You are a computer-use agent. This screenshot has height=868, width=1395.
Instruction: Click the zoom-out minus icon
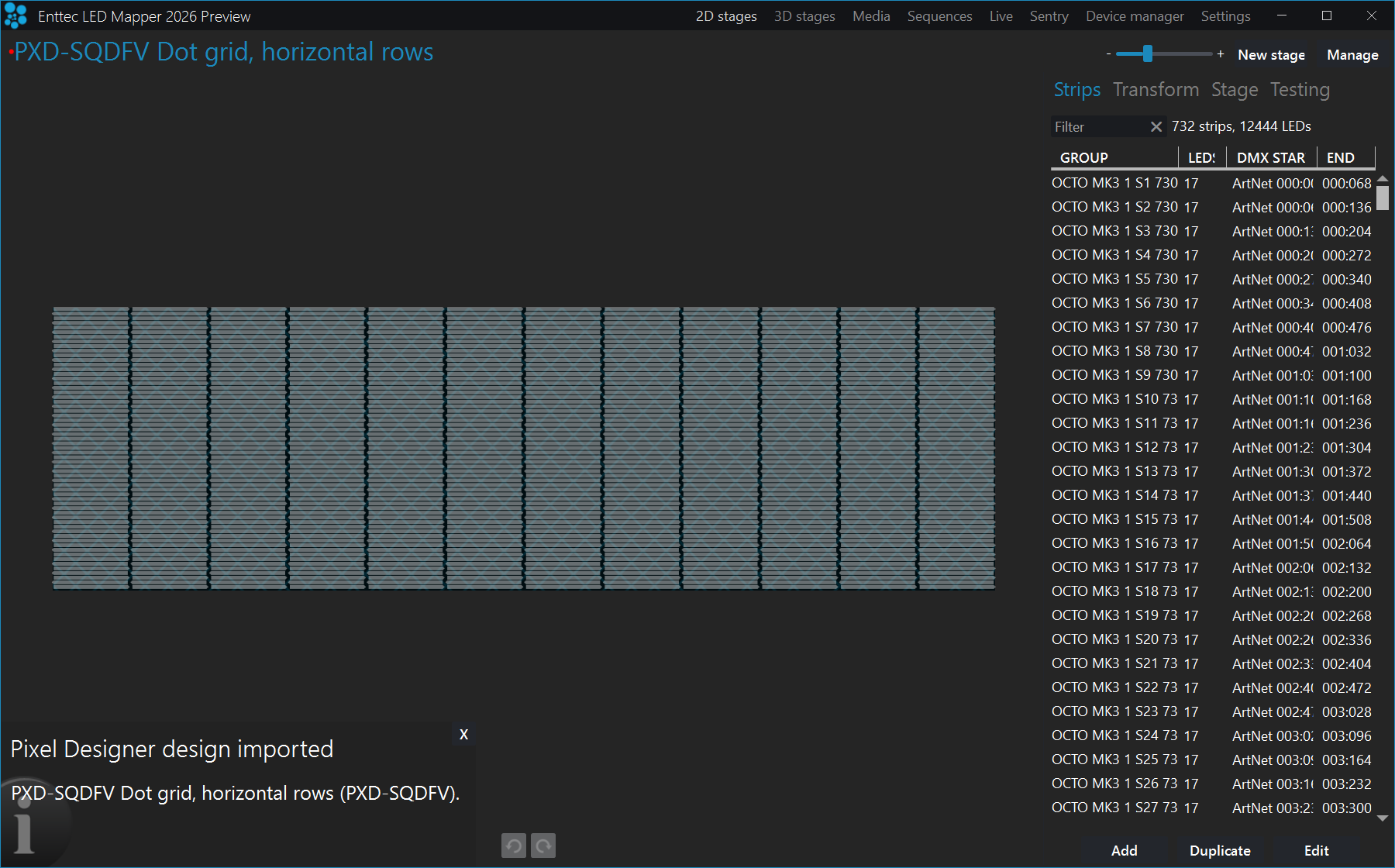pyautogui.click(x=1109, y=54)
